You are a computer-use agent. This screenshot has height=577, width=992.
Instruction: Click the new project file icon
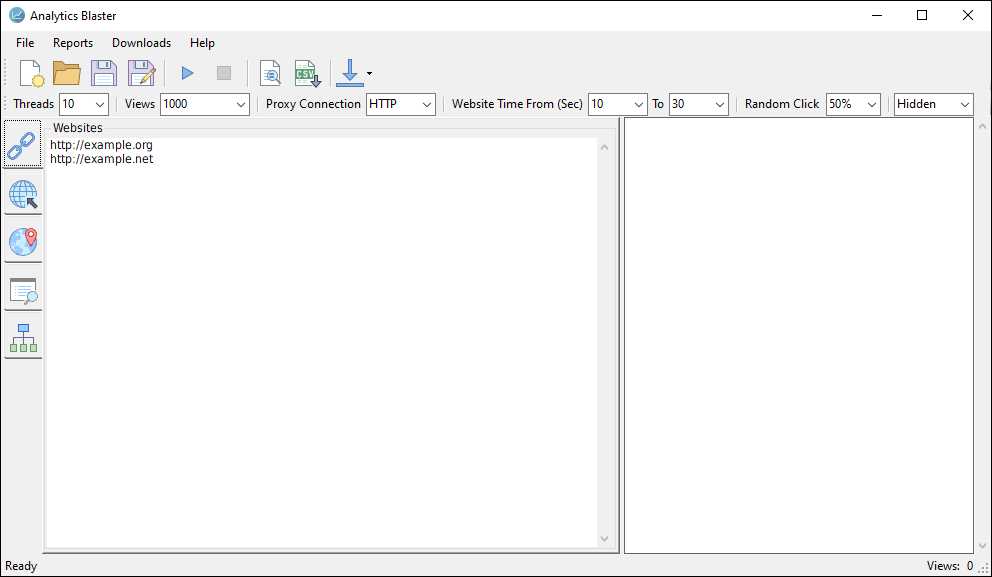pyautogui.click(x=30, y=73)
